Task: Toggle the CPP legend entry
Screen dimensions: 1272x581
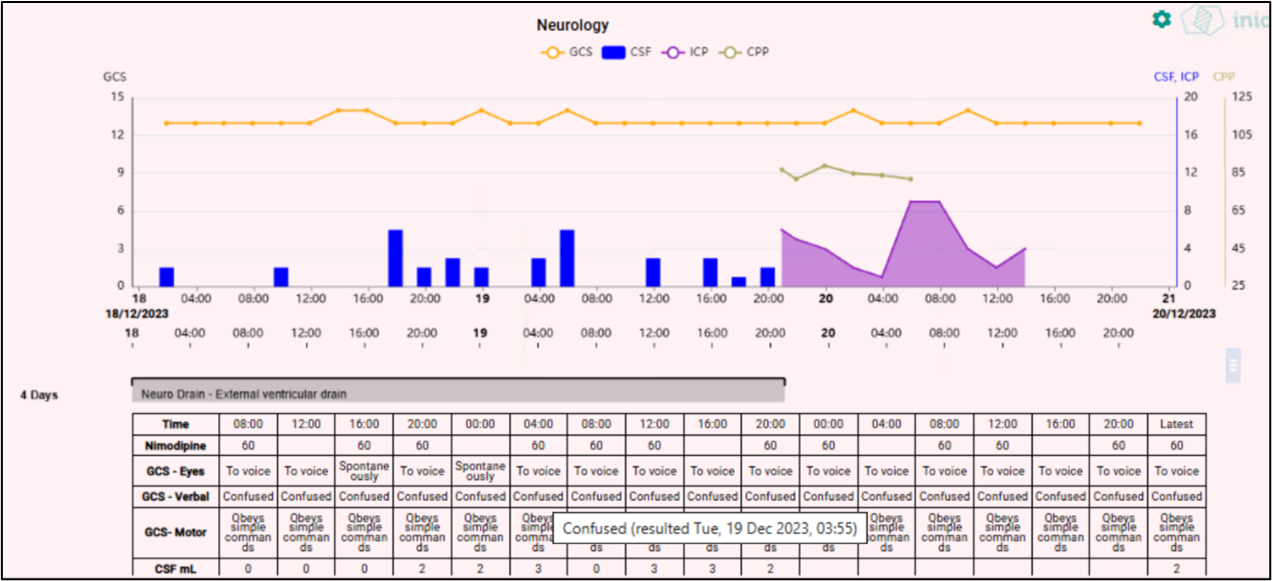Action: pos(748,52)
